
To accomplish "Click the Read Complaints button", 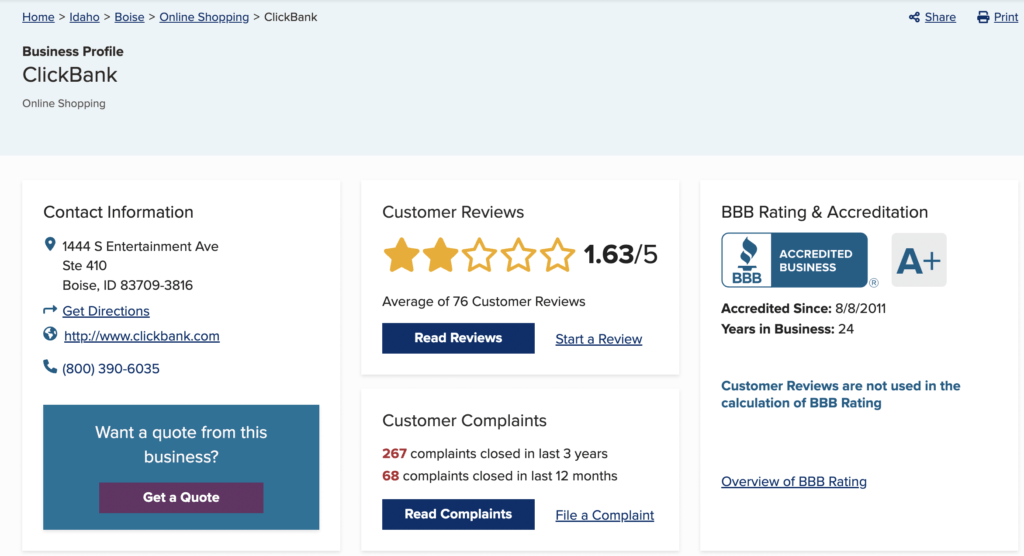I will pos(458,514).
